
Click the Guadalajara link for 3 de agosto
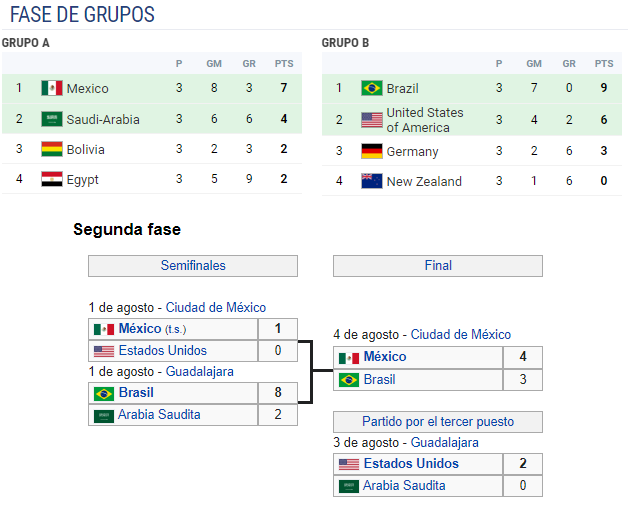click(444, 442)
